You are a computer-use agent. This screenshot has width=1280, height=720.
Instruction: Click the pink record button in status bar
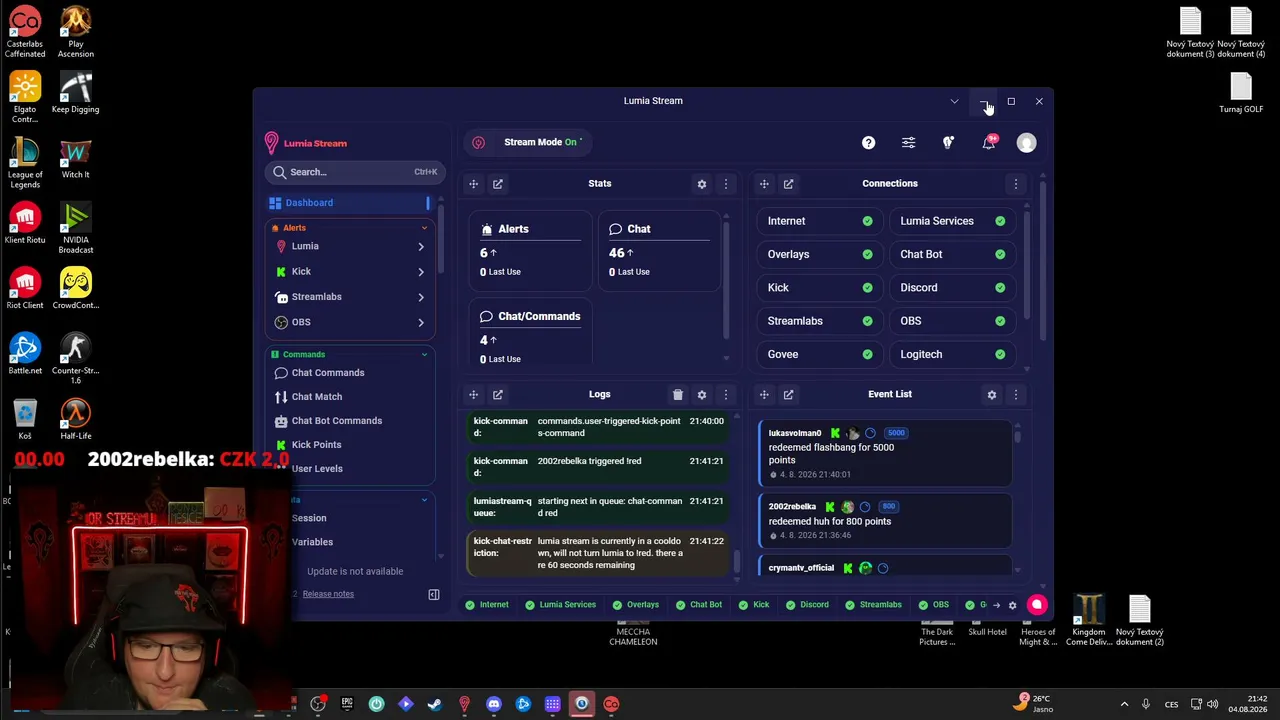[1037, 605]
